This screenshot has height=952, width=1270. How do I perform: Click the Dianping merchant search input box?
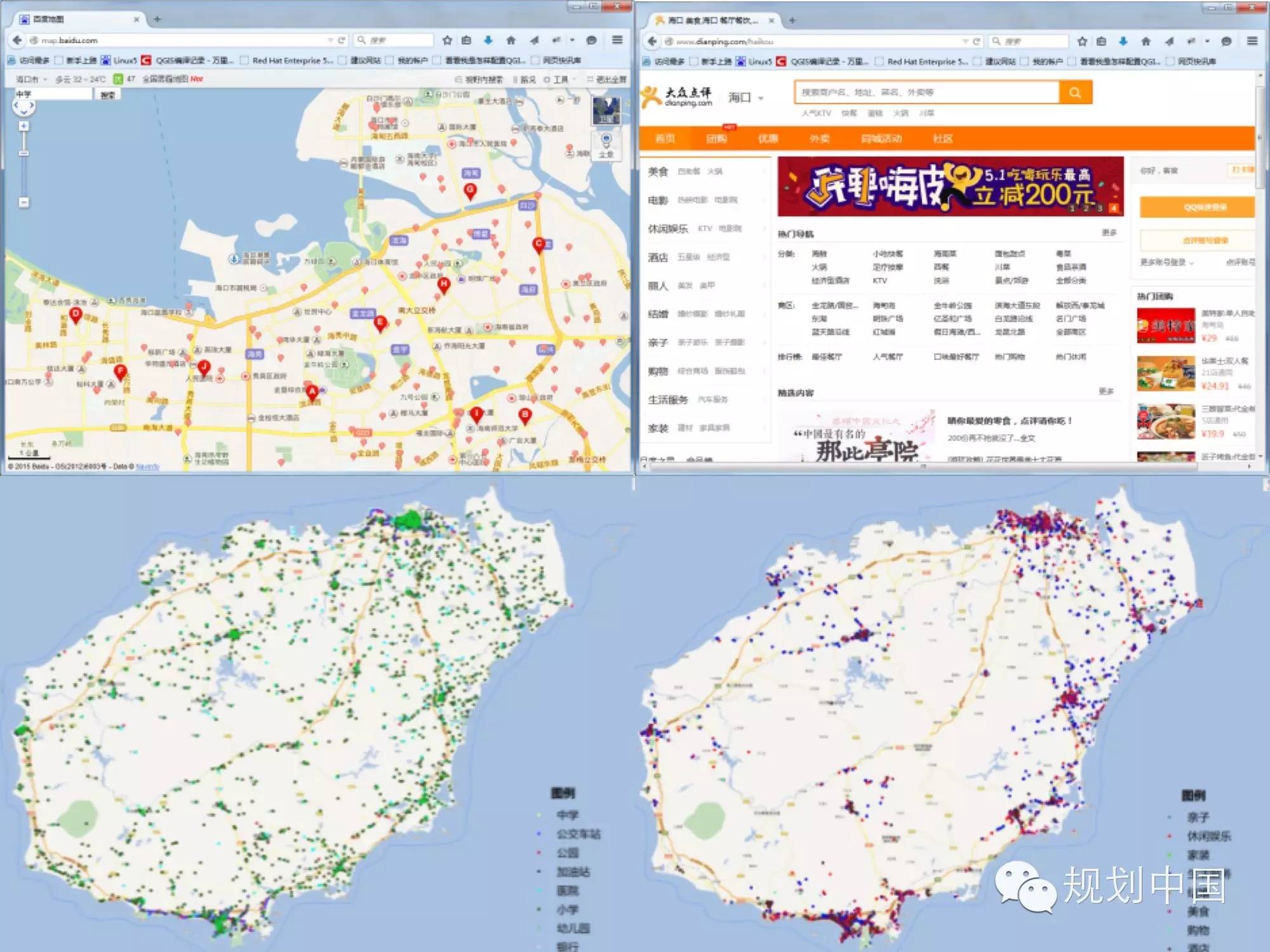click(x=926, y=93)
